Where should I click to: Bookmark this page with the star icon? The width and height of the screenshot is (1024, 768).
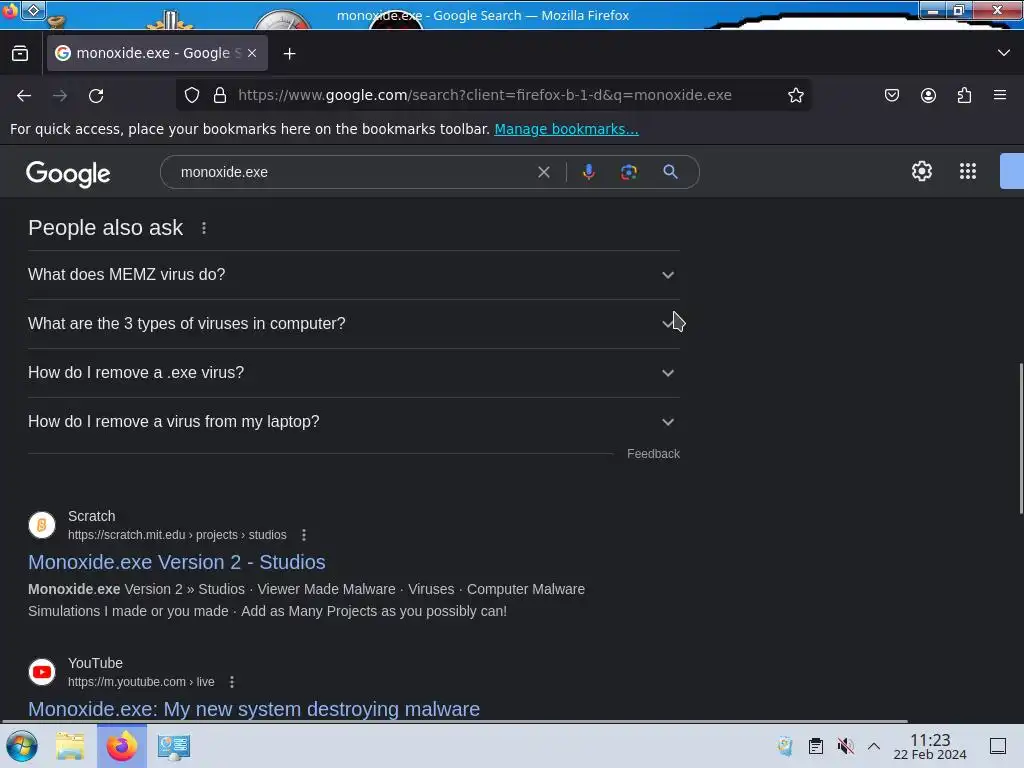pos(795,95)
